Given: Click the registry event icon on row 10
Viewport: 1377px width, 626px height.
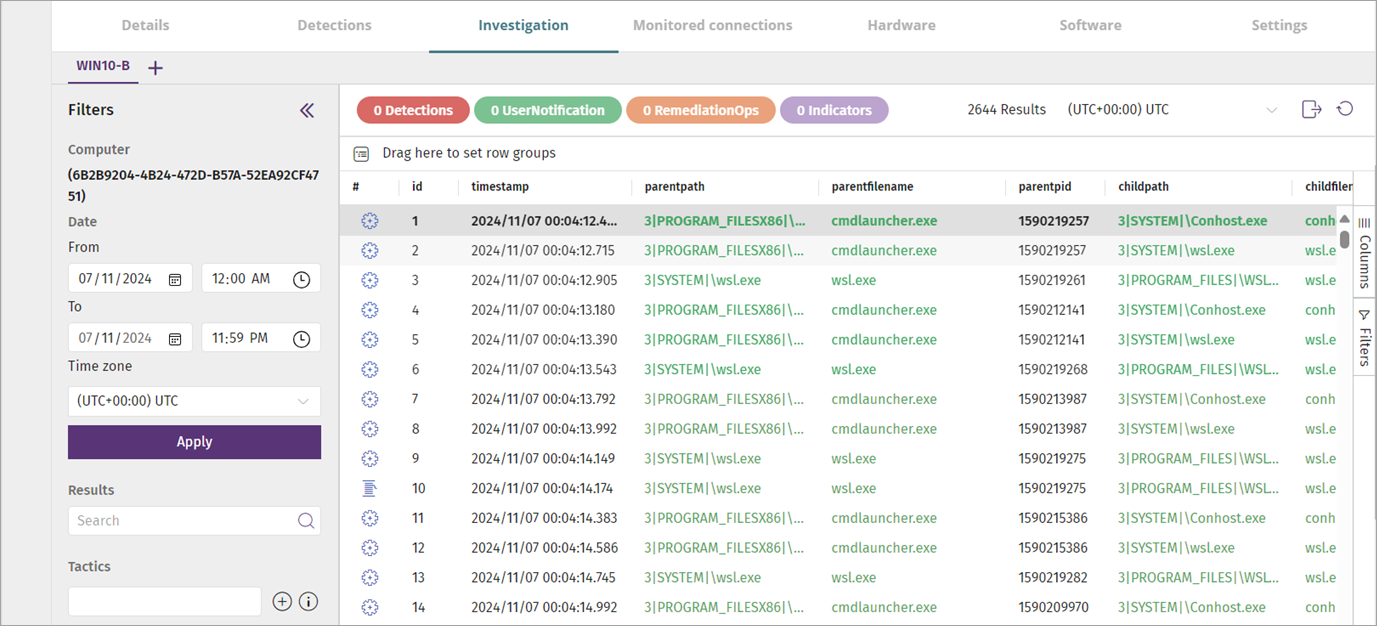Looking at the screenshot, I should pyautogui.click(x=370, y=488).
